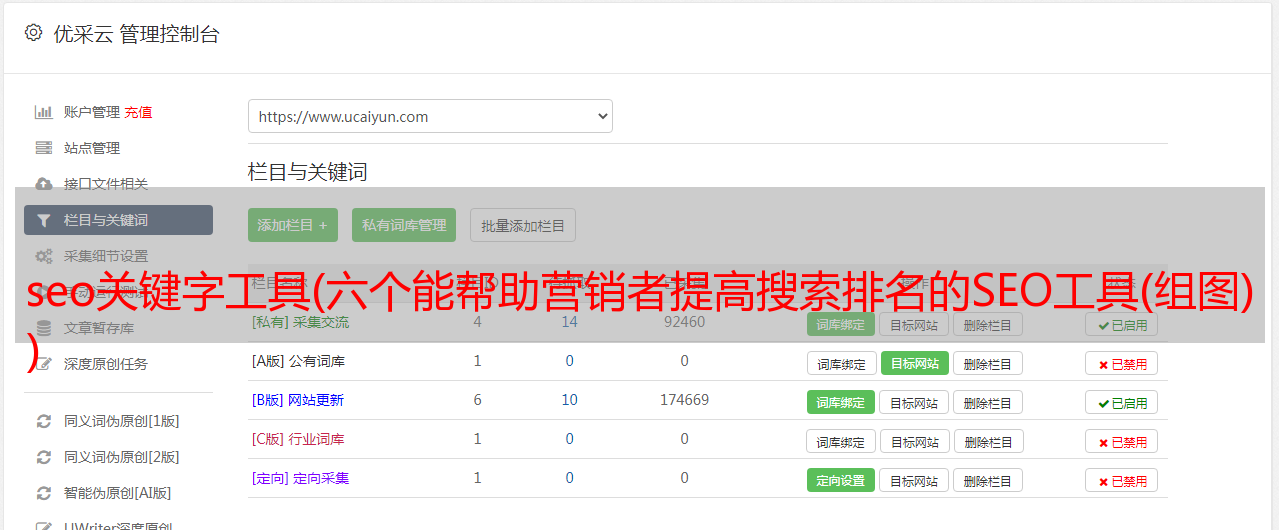The height and width of the screenshot is (530, 1279).
Task: Click the server icon for 站点管理
Action: pyautogui.click(x=44, y=148)
